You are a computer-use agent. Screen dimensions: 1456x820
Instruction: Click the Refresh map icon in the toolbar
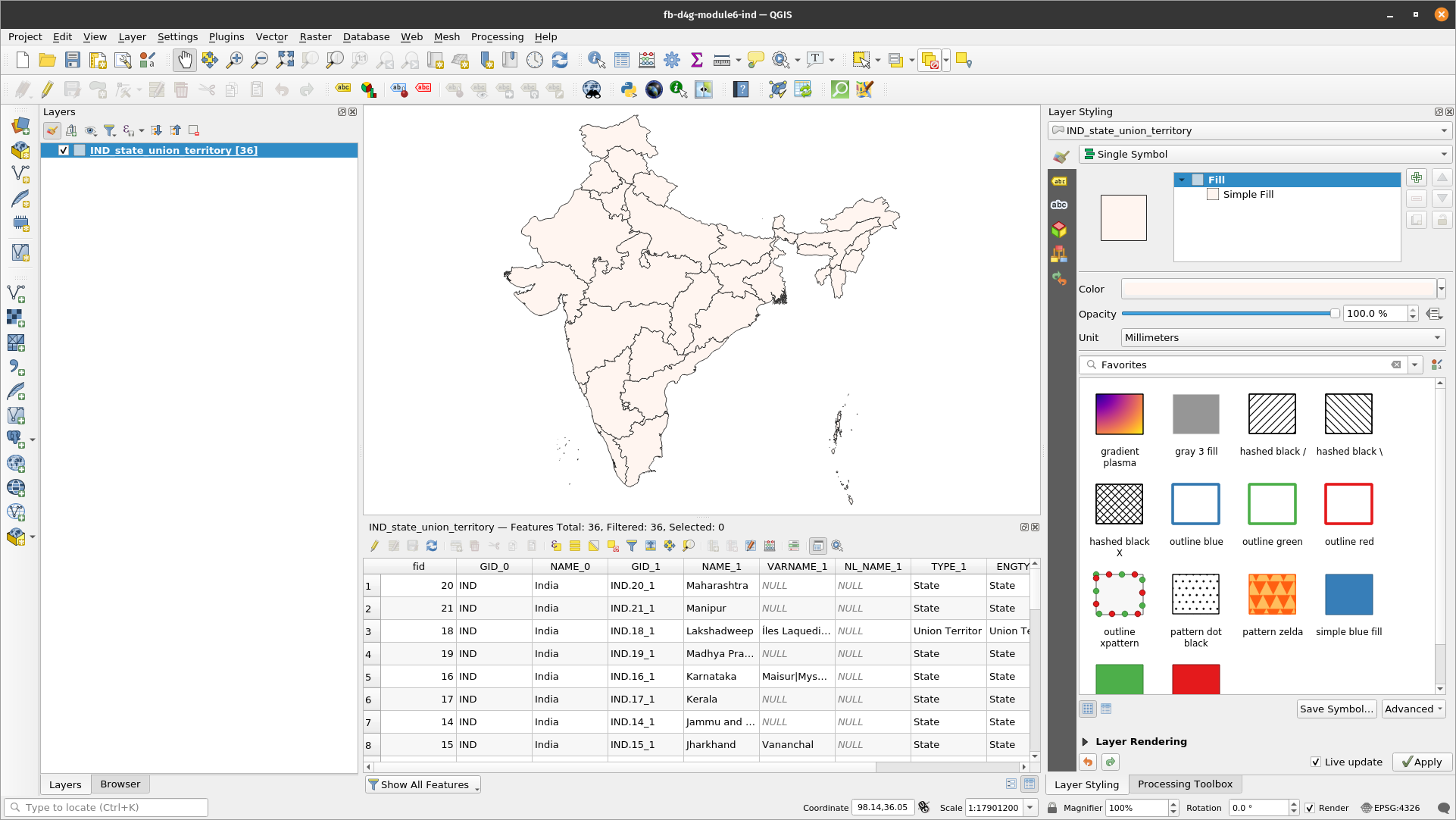pos(559,61)
